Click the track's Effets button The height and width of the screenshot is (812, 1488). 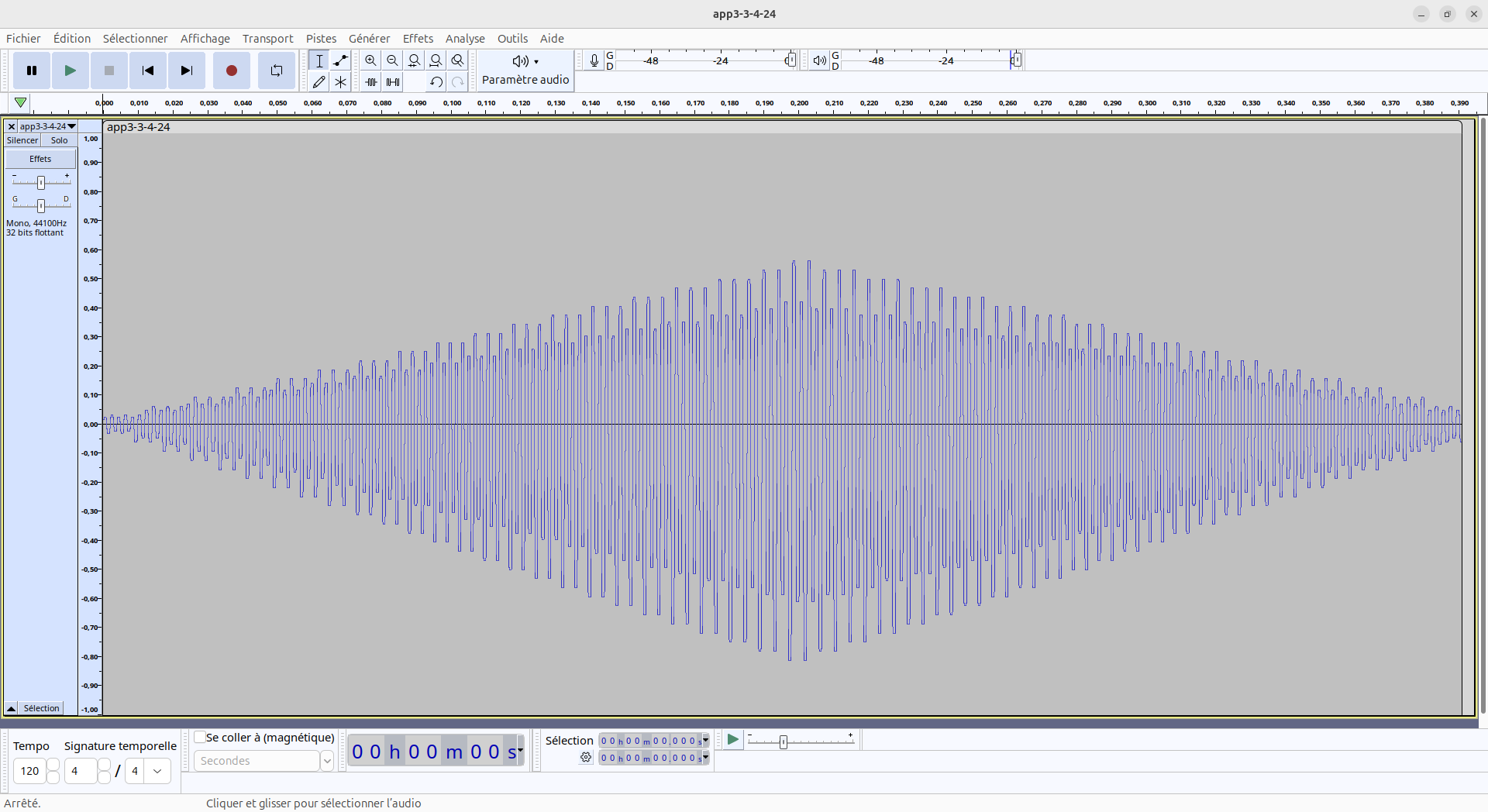pyautogui.click(x=40, y=159)
